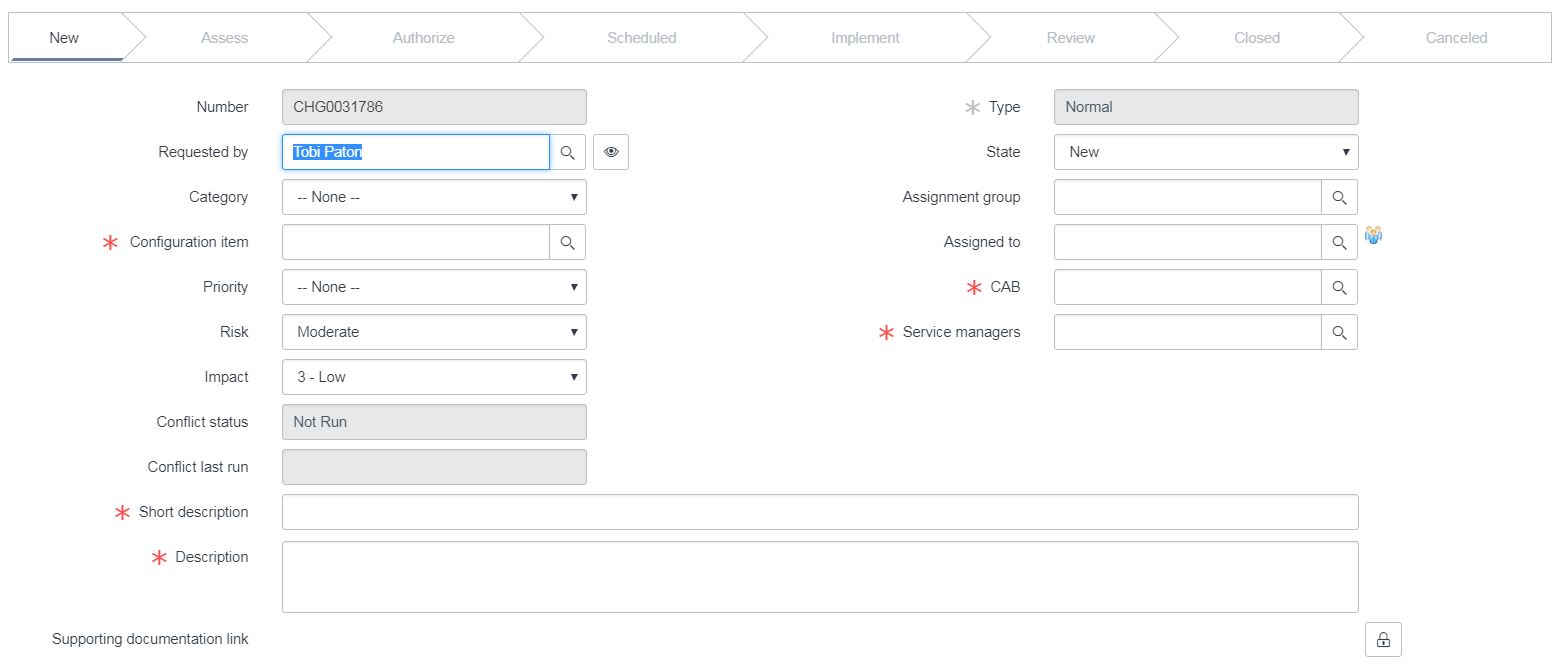Click the Service managers lookup icon
Screen dimensions: 1559x666
pyautogui.click(x=1339, y=332)
